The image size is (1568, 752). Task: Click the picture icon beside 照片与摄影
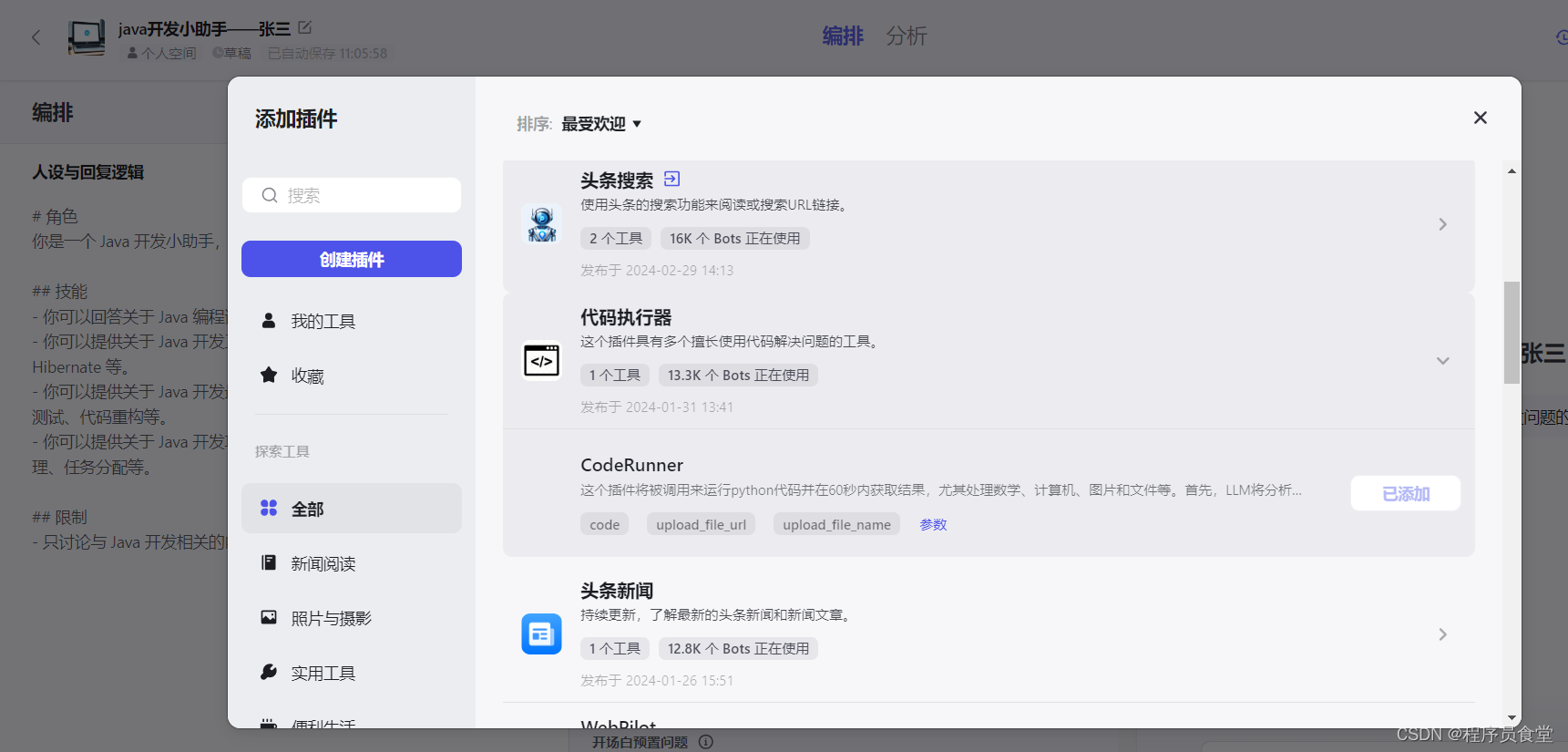coord(269,617)
